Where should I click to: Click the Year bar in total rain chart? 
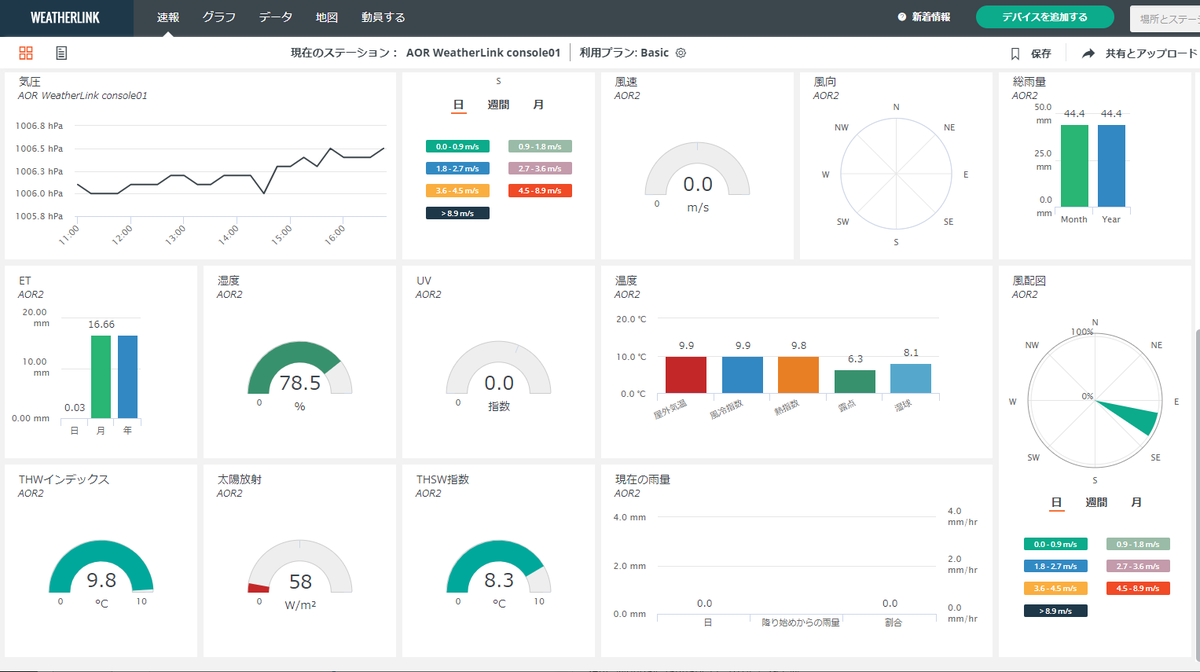pyautogui.click(x=1111, y=167)
